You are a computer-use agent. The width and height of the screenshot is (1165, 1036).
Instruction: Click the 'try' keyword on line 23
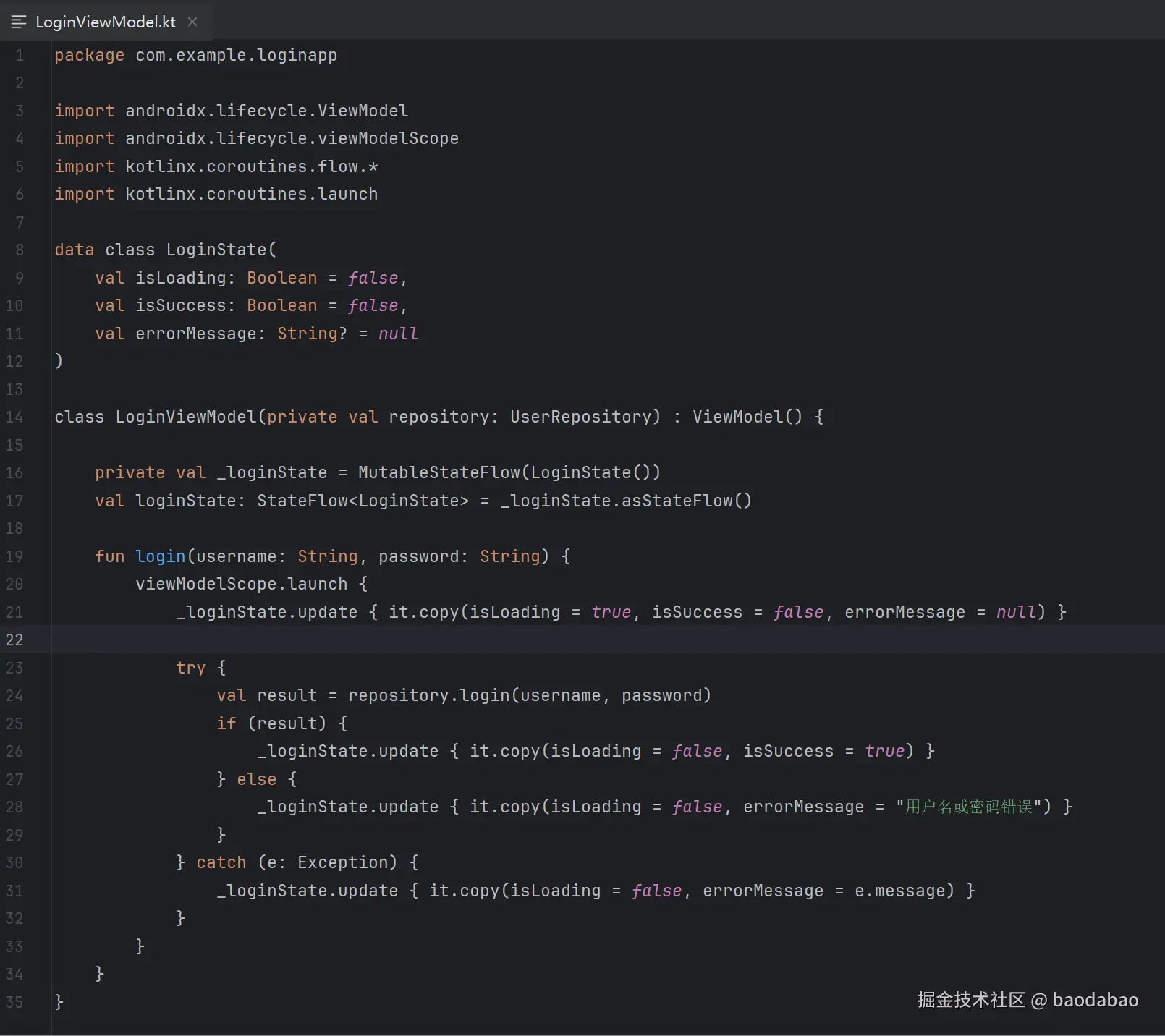[x=191, y=668]
